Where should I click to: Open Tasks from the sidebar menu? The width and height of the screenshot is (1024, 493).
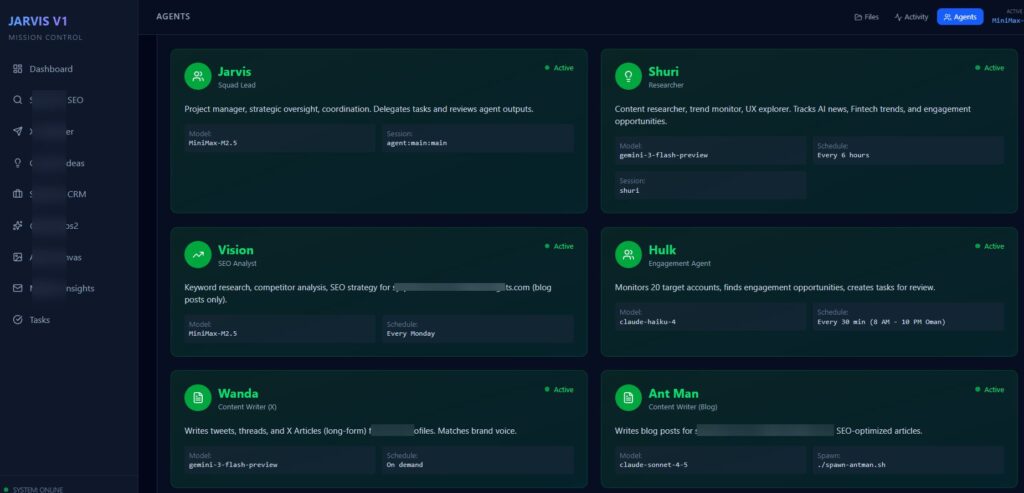pyautogui.click(x=39, y=320)
